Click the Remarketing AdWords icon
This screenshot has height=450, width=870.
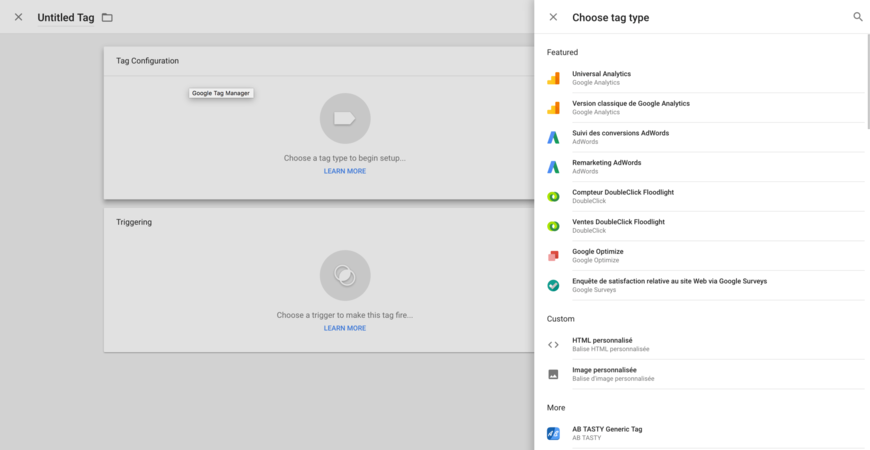(x=553, y=167)
